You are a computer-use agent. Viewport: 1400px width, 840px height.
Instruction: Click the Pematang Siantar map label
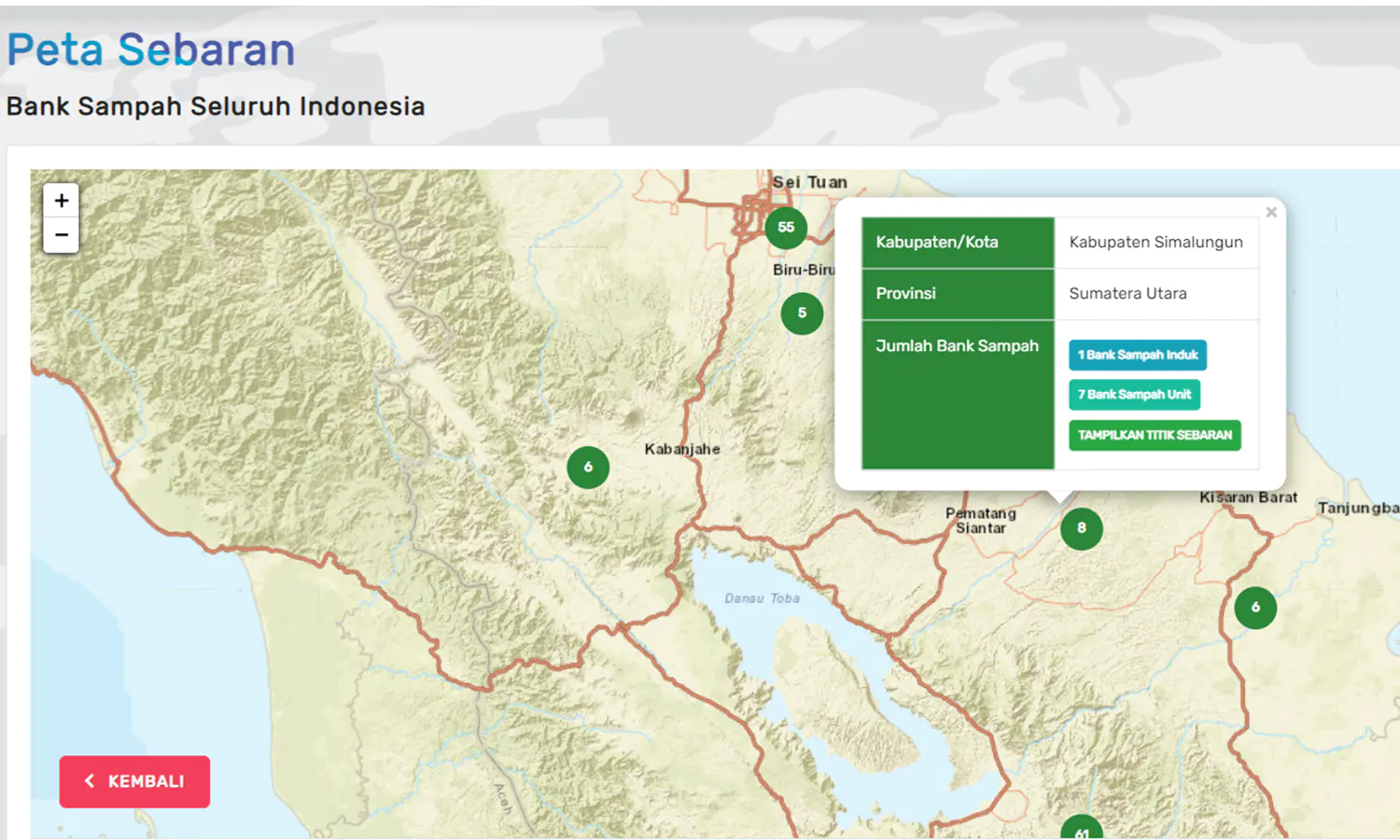(x=980, y=521)
